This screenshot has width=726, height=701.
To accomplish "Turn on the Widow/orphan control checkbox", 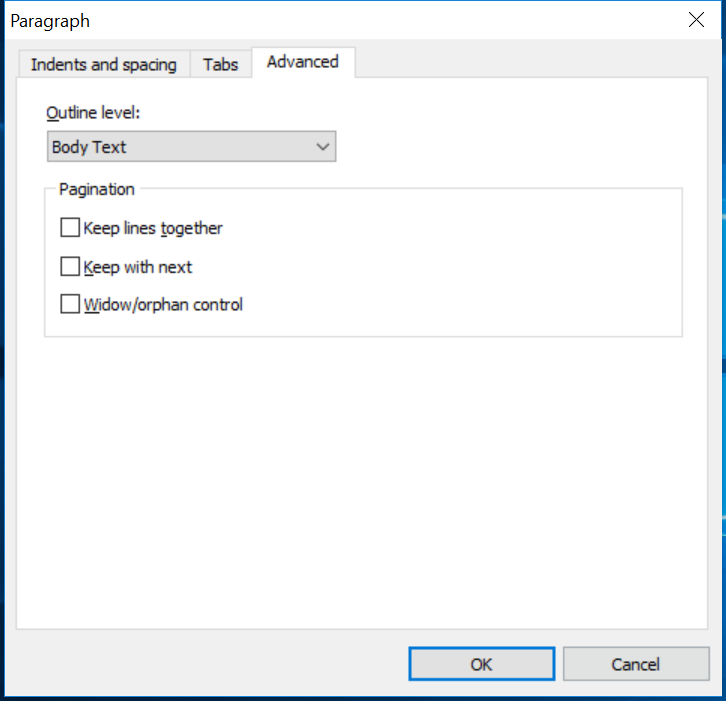I will click(70, 304).
